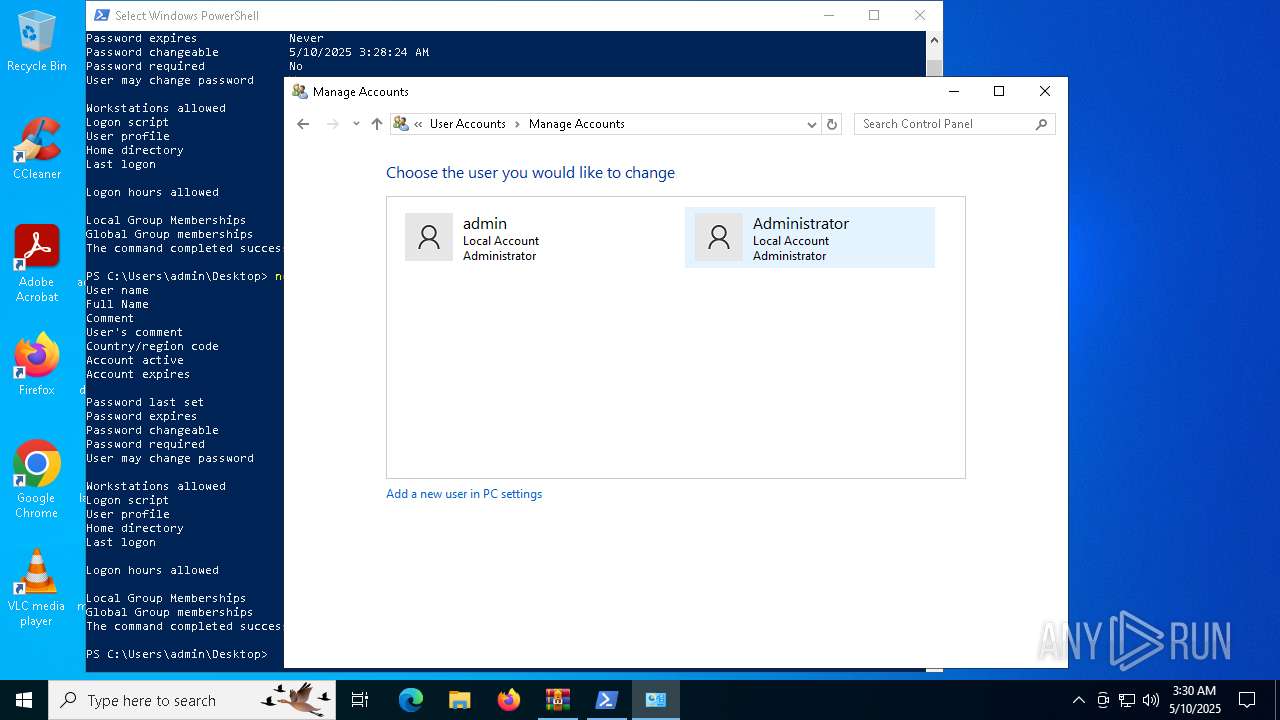Open the volume control in tray
The width and height of the screenshot is (1280, 720).
click(1151, 700)
